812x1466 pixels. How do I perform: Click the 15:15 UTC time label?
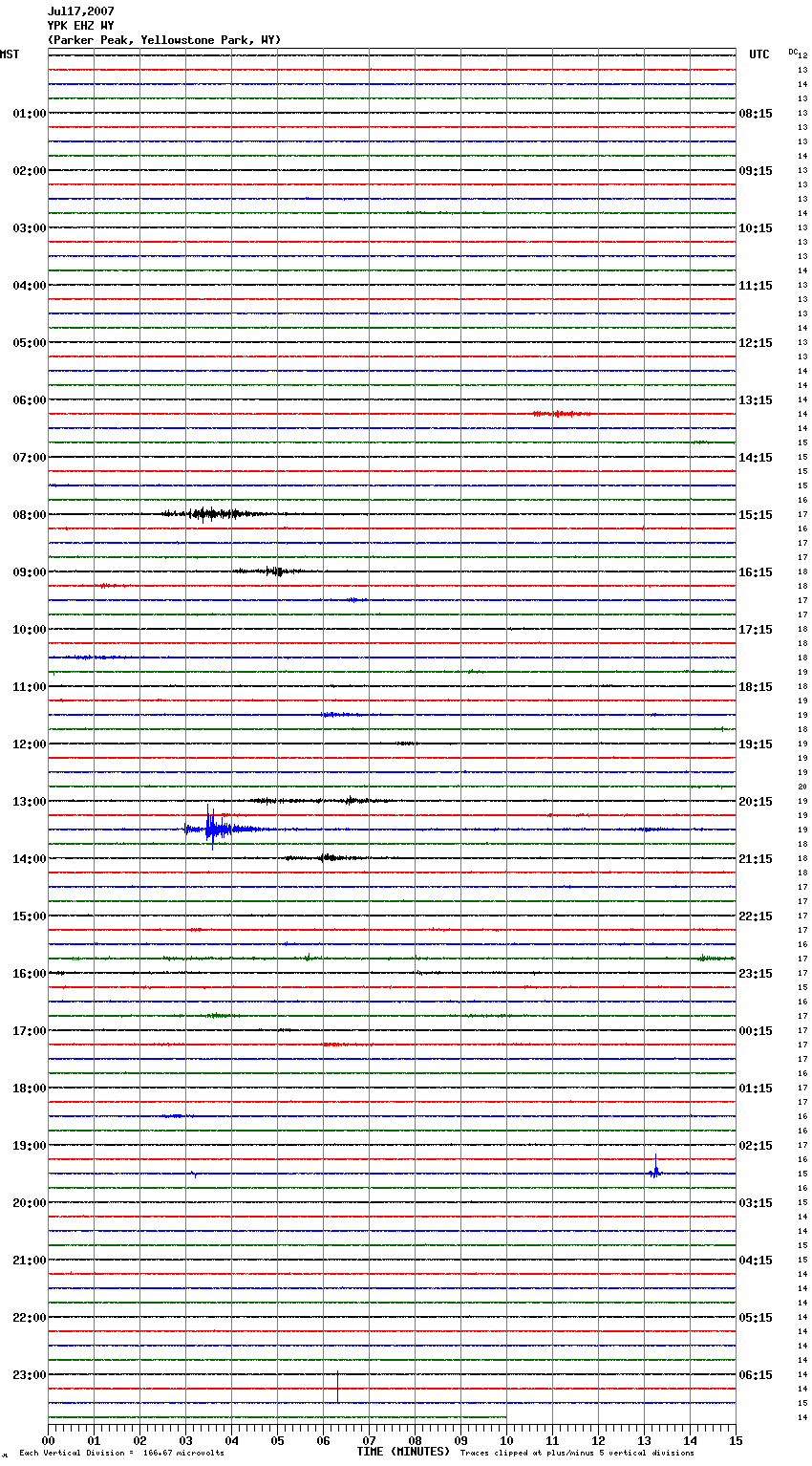coord(756,515)
